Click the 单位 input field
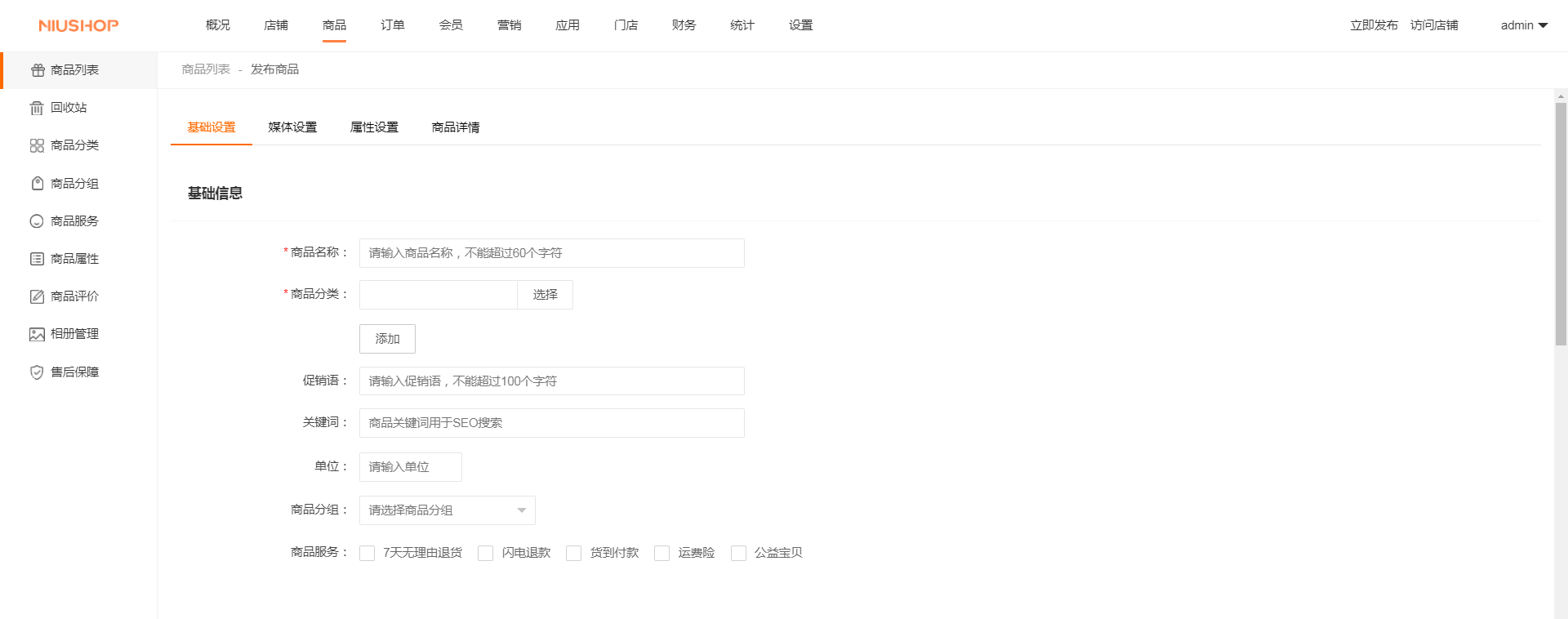This screenshot has height=619, width=1568. 411,467
